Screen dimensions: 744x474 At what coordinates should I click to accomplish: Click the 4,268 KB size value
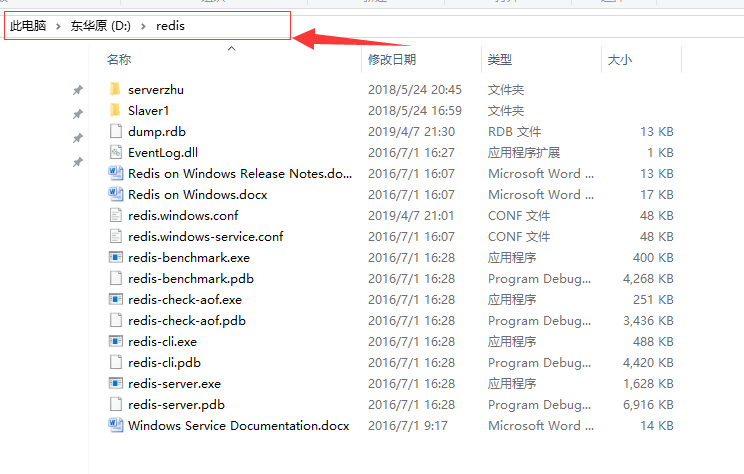tap(648, 279)
